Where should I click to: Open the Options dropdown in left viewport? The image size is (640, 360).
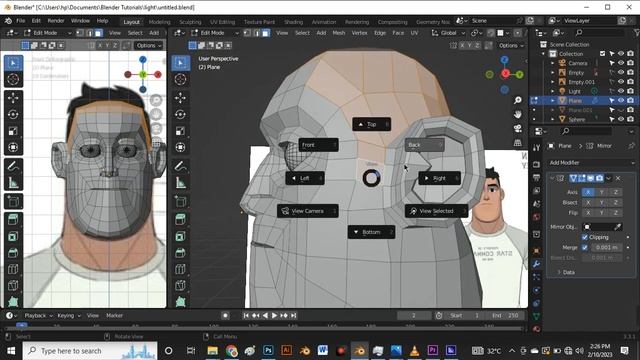[x=149, y=46]
